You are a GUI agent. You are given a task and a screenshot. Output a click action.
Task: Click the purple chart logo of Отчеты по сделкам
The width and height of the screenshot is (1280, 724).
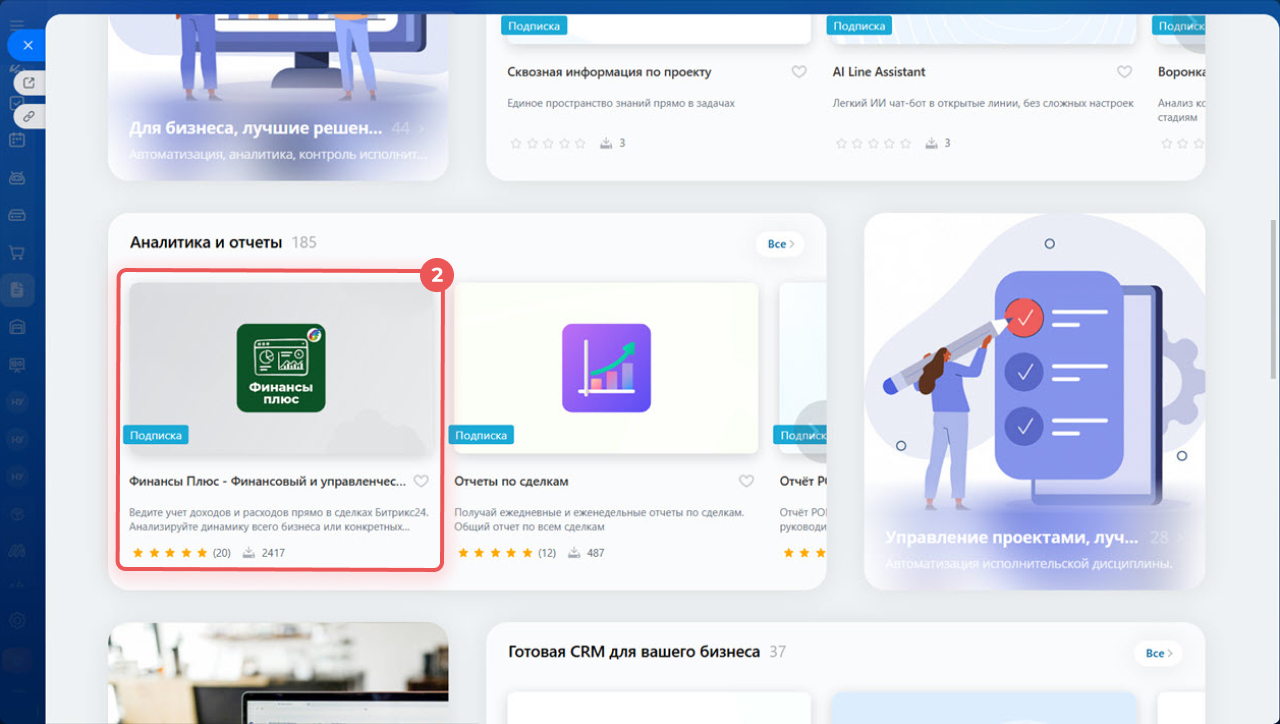[x=606, y=368]
